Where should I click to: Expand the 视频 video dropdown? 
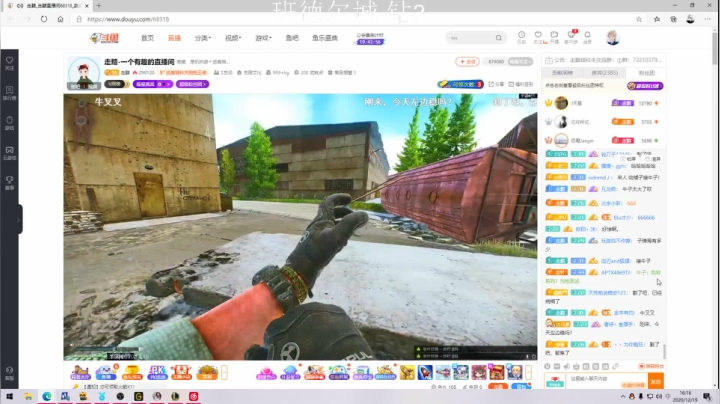(233, 38)
